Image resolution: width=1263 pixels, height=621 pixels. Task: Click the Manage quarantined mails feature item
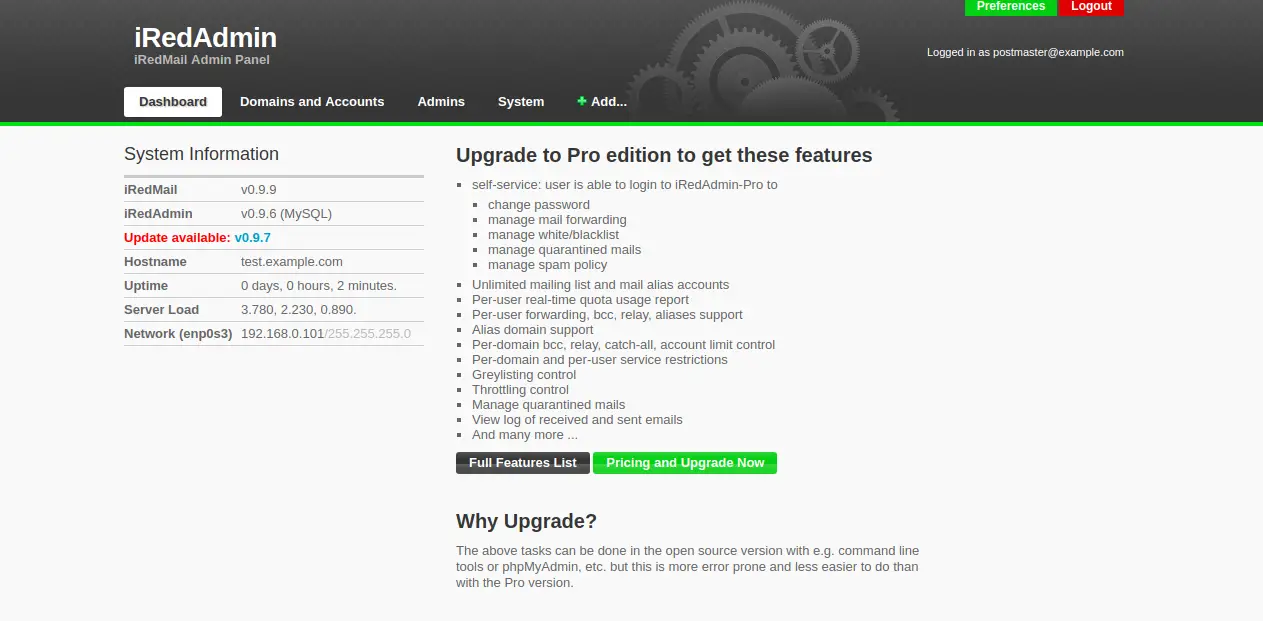549,405
